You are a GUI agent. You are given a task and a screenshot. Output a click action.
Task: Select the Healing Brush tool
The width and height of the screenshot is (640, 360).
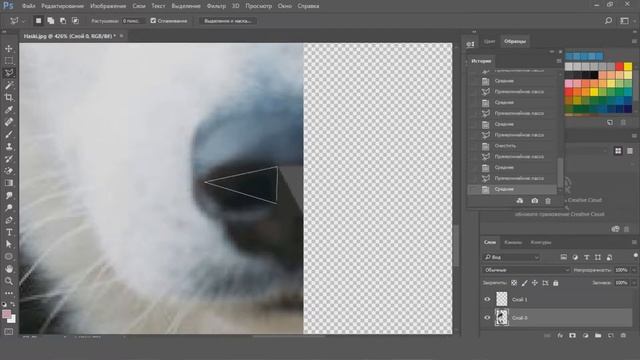pos(9,122)
